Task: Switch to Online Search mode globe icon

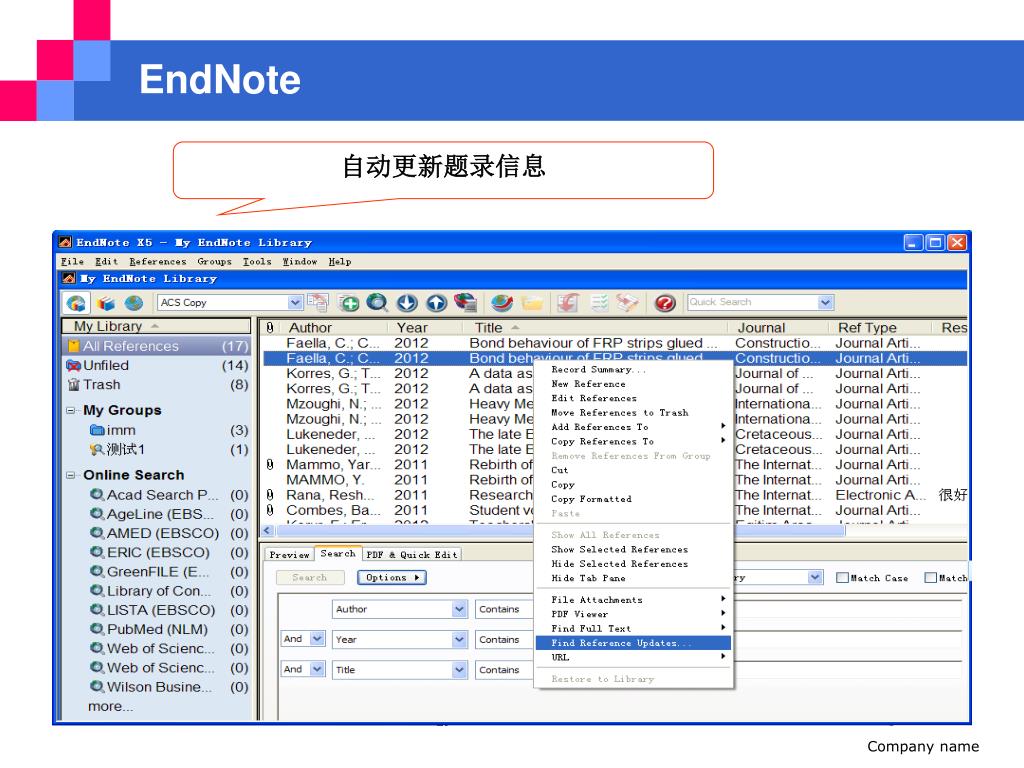Action: (x=134, y=303)
